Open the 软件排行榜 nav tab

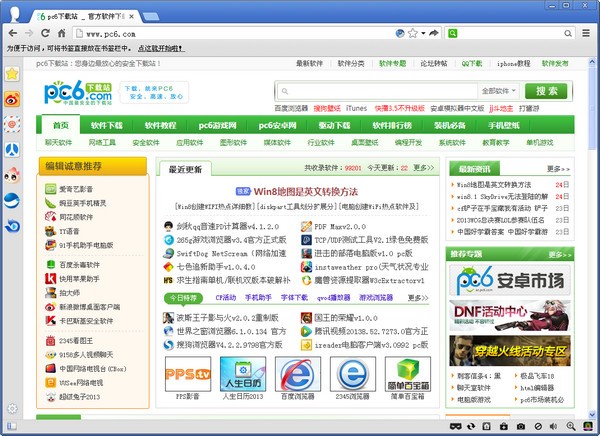(x=392, y=125)
